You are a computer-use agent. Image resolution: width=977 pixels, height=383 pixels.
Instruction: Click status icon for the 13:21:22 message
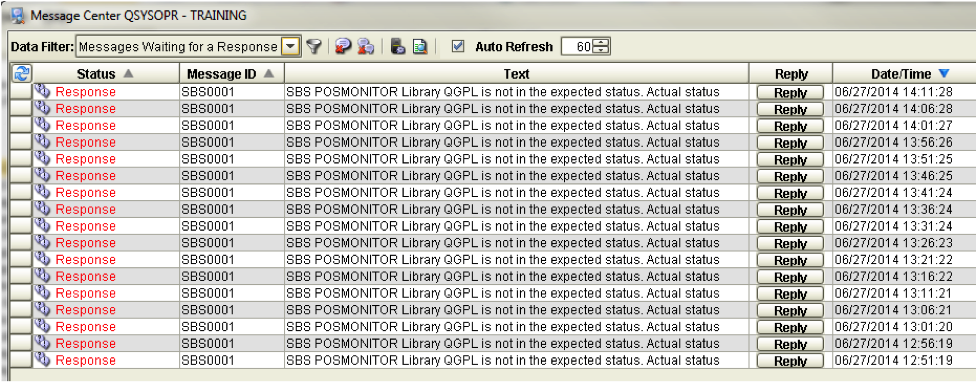click(42, 259)
